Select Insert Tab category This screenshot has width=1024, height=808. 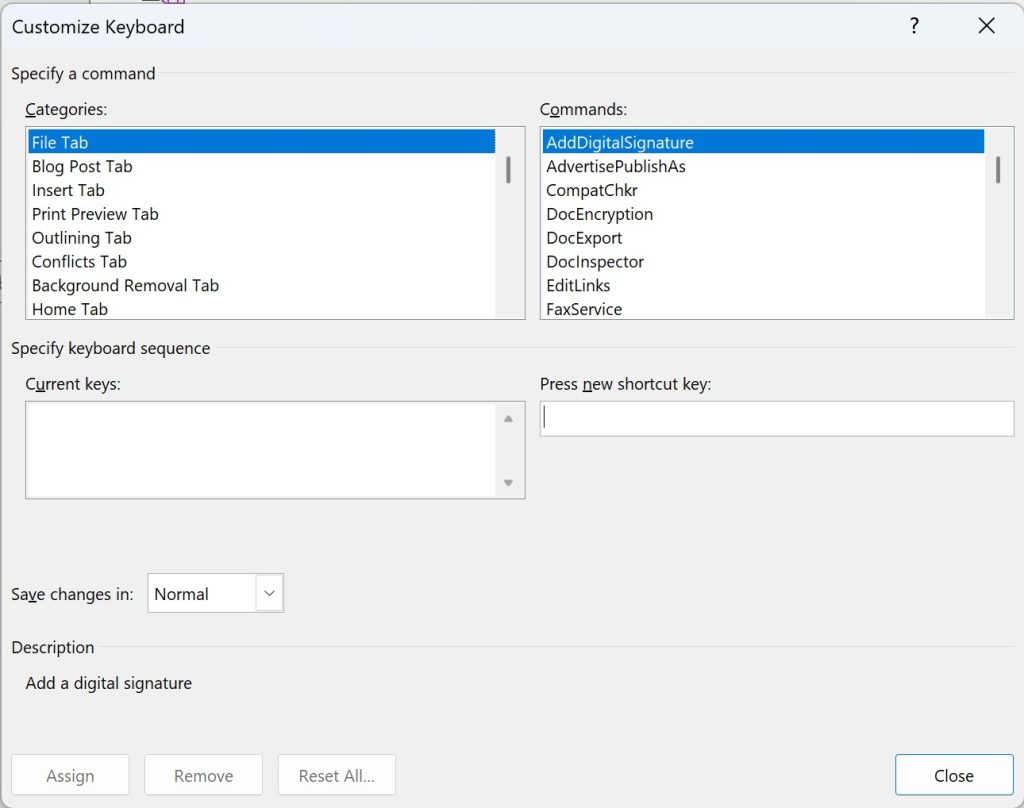click(x=68, y=190)
